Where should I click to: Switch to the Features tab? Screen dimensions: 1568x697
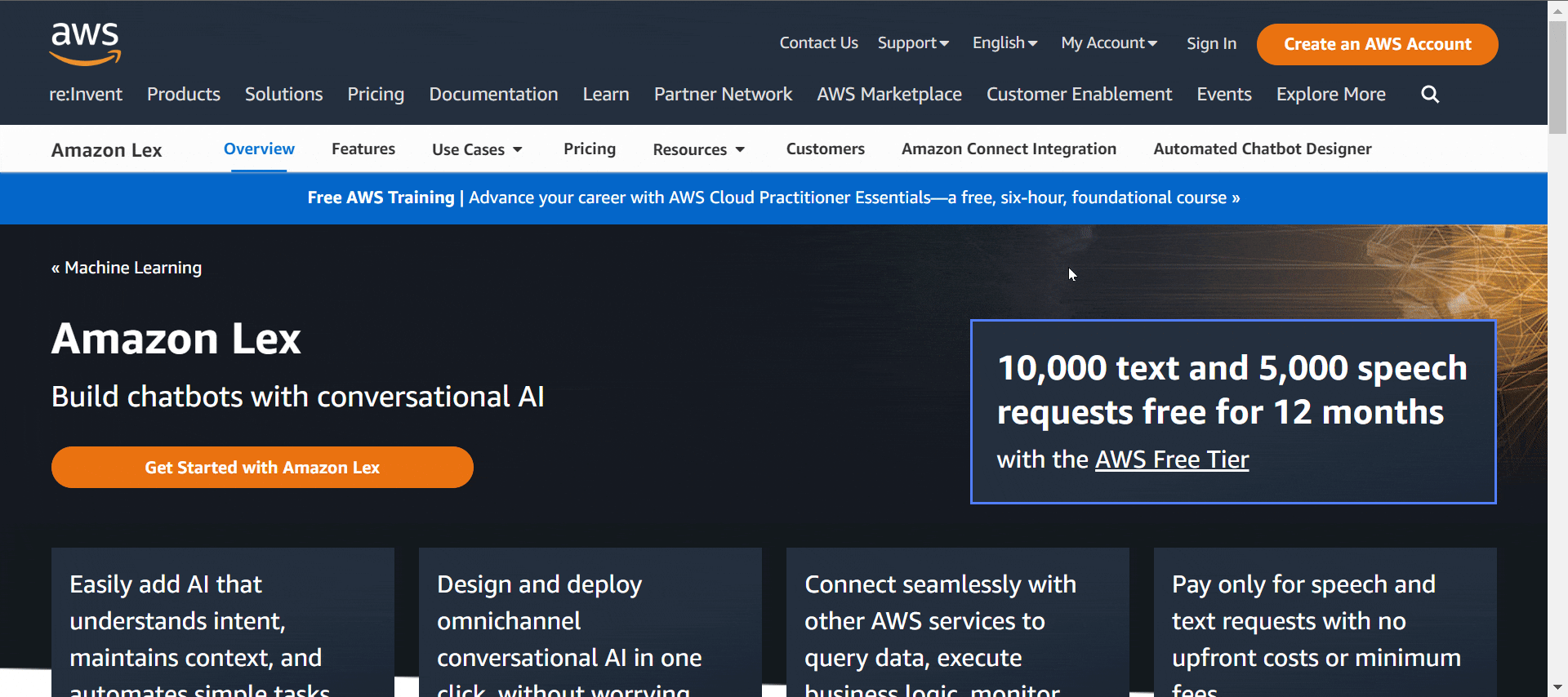tap(363, 149)
